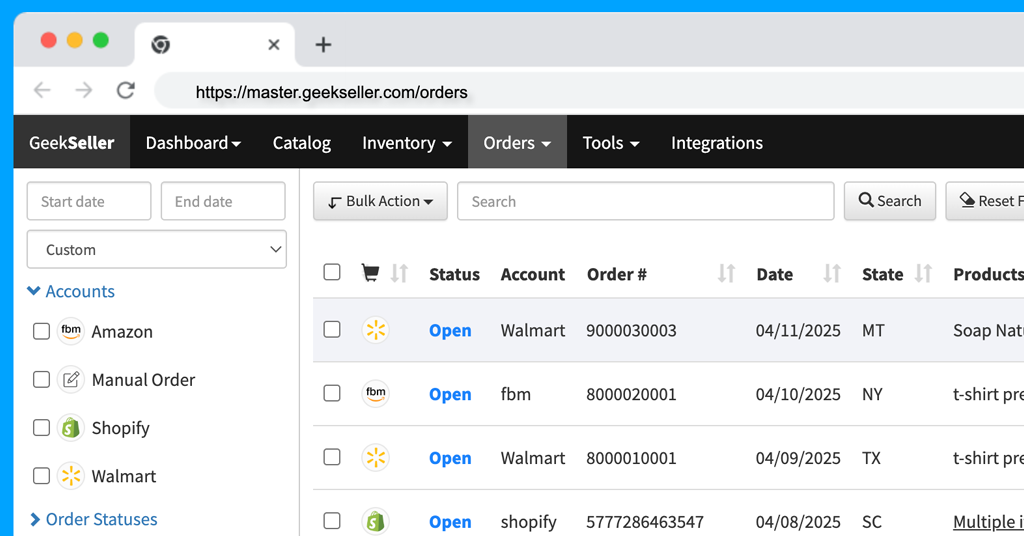Click the orders Search text field

coord(646,201)
